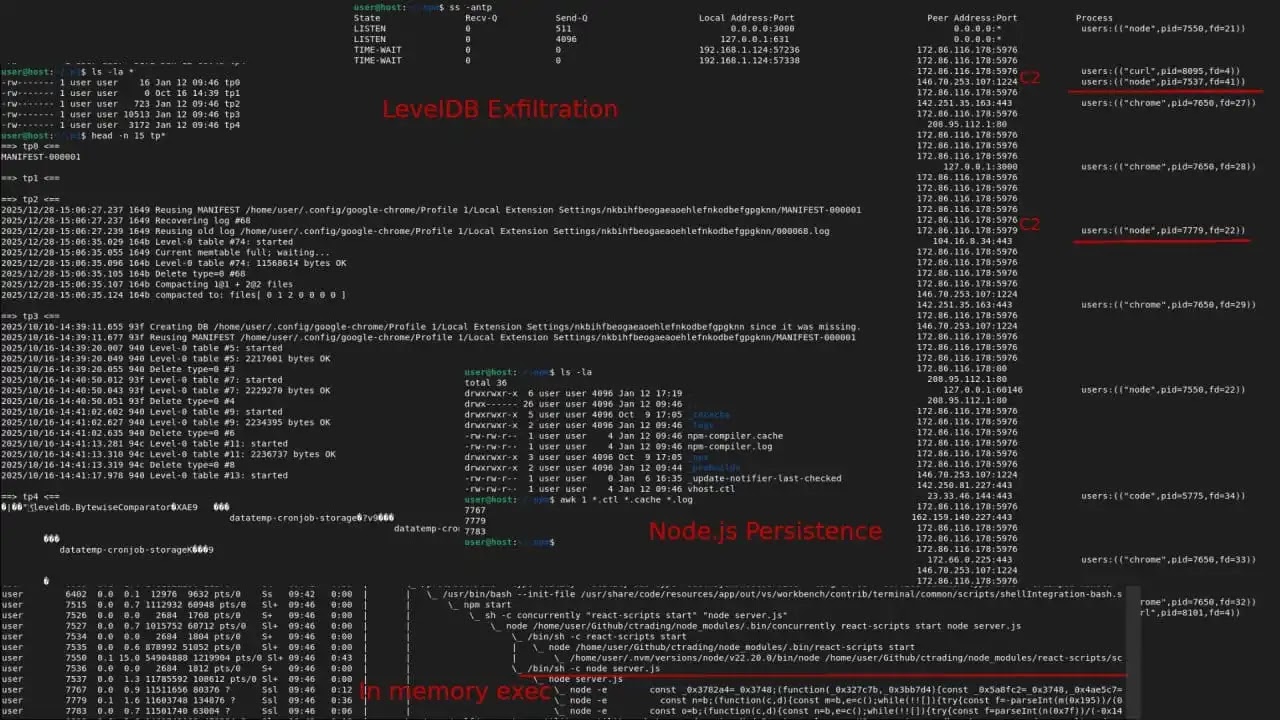This screenshot has width=1280, height=720.
Task: Select the "LevelDB Exfiltration" red annotation
Action: pyautogui.click(x=499, y=109)
